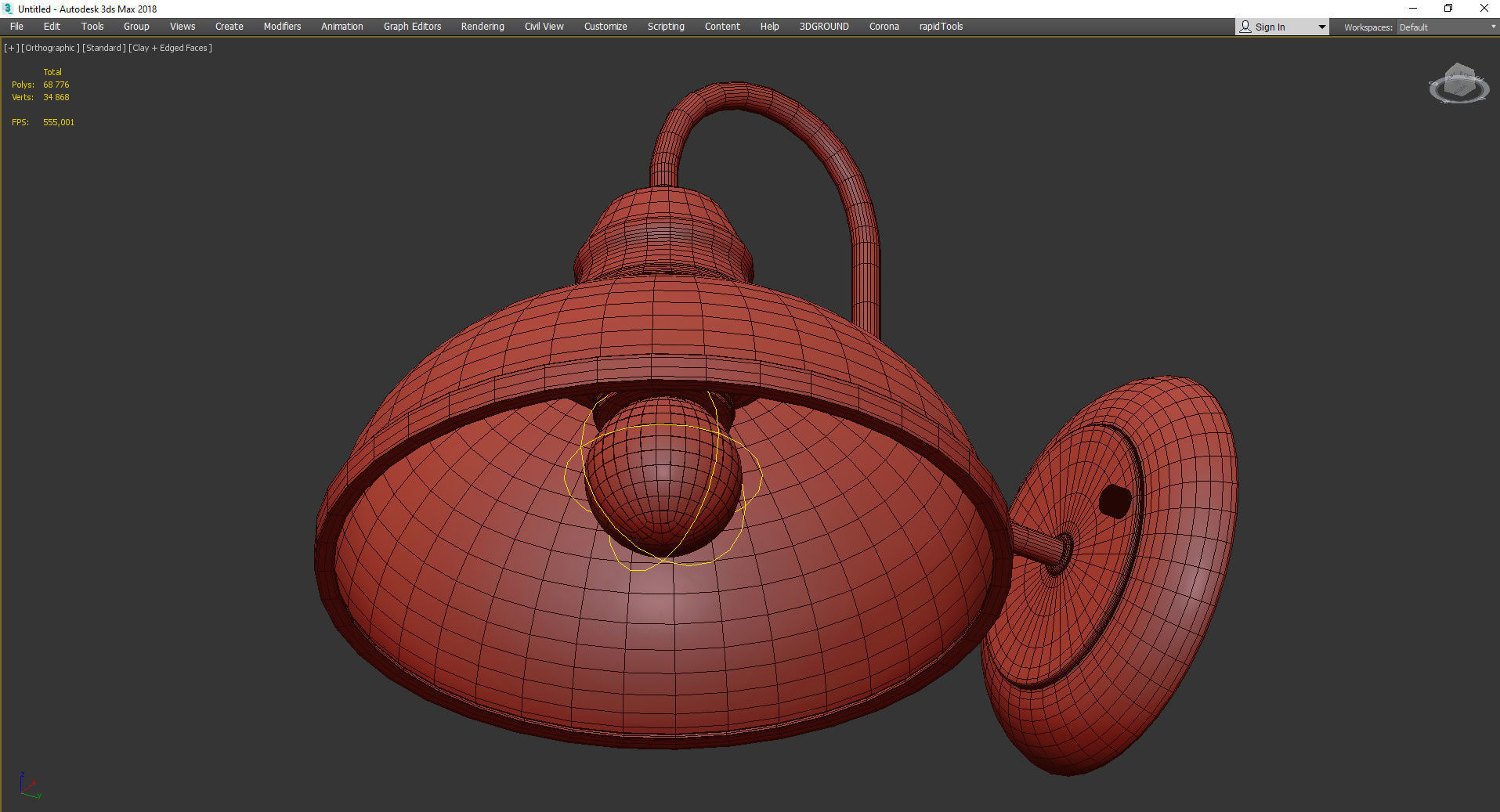Click the user silhouette icon next to Sign In

[x=1245, y=26]
